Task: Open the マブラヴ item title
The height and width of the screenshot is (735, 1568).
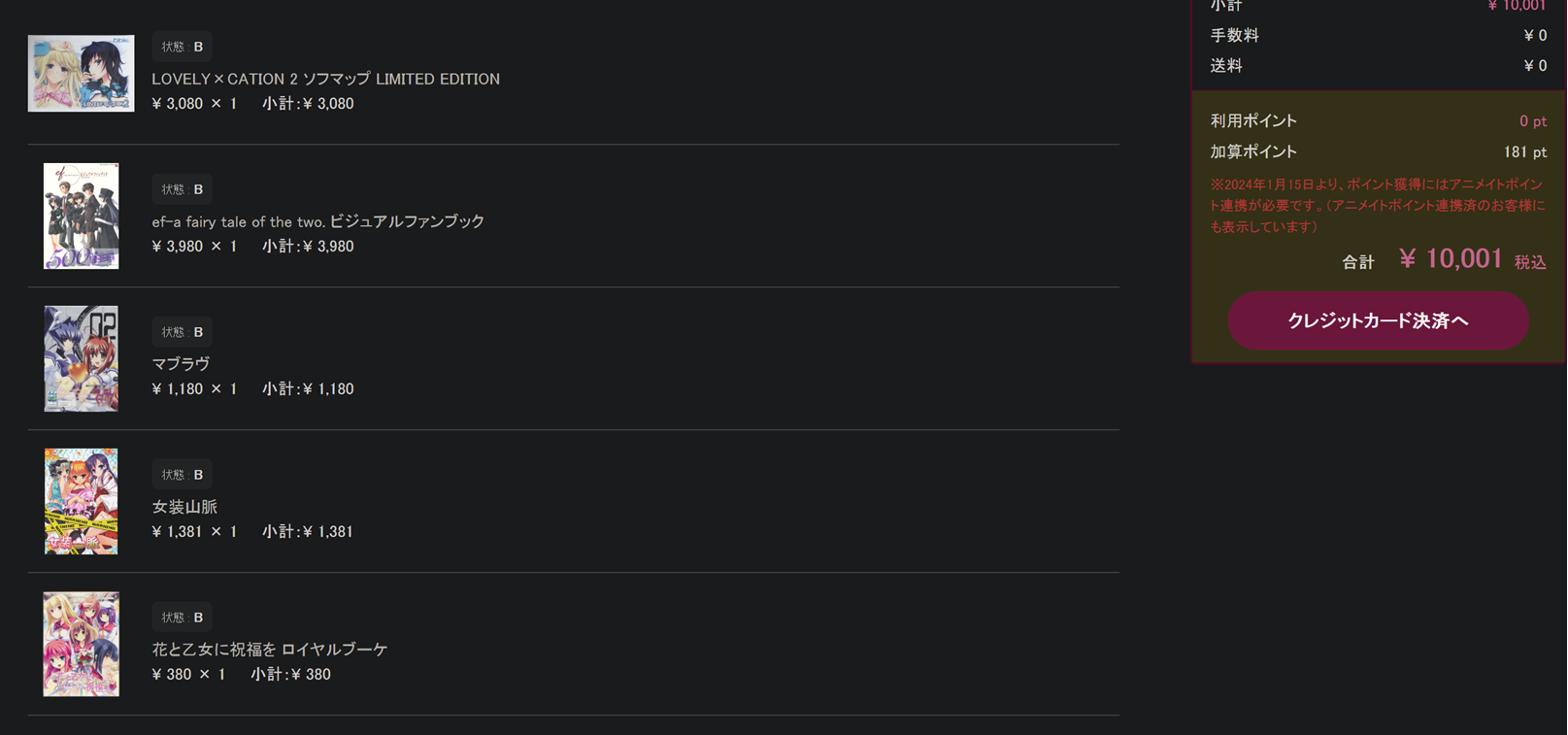Action: pyautogui.click(x=181, y=364)
